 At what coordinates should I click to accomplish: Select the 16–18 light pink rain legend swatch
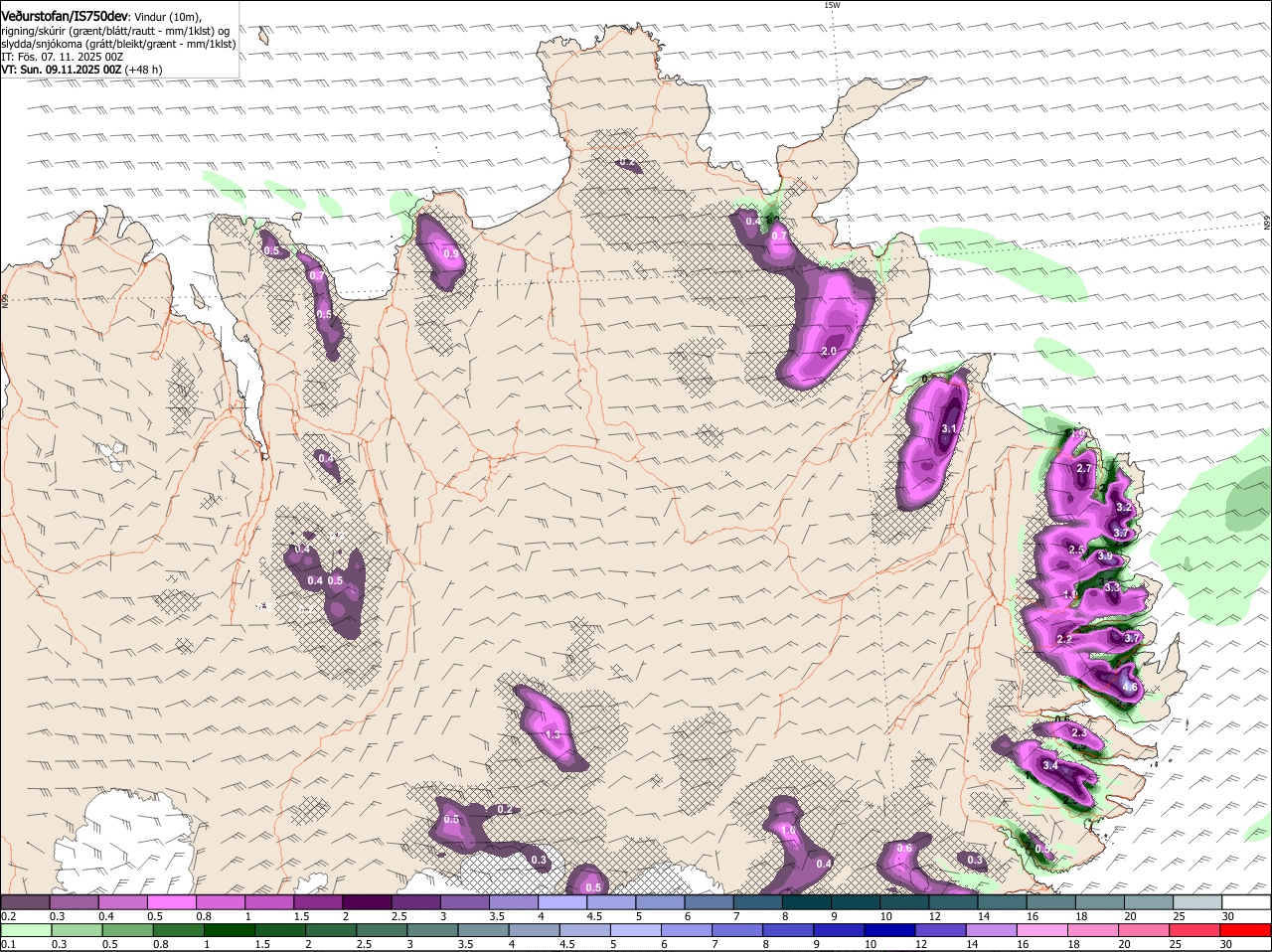[1044, 929]
